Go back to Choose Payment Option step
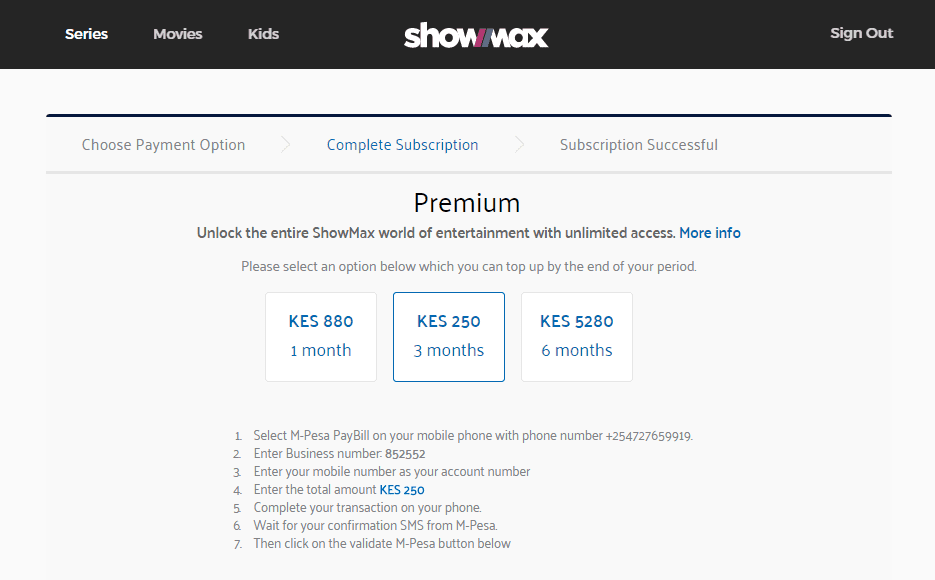 [163, 145]
